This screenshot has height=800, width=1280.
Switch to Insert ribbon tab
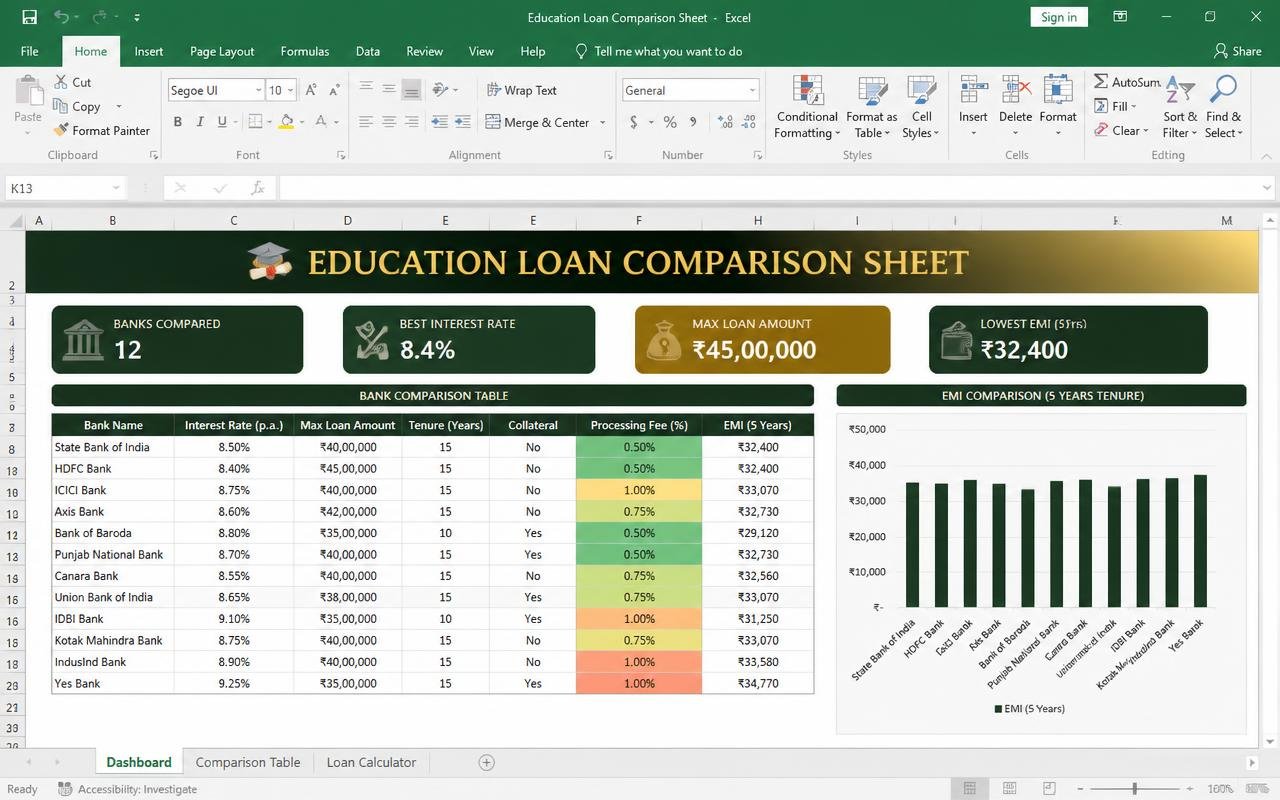149,51
